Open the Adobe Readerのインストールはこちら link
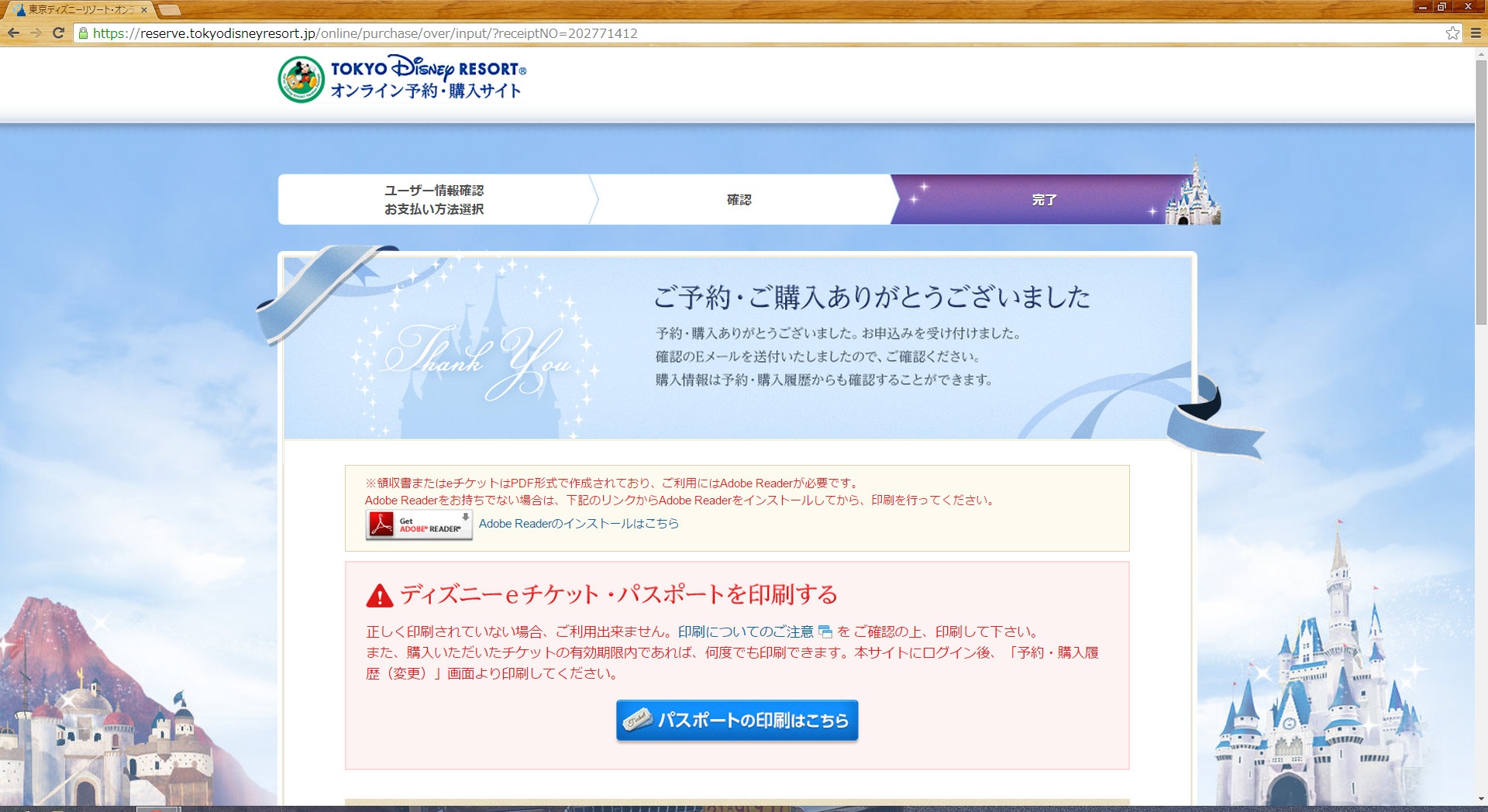Viewport: 1488px width, 812px height. (578, 524)
